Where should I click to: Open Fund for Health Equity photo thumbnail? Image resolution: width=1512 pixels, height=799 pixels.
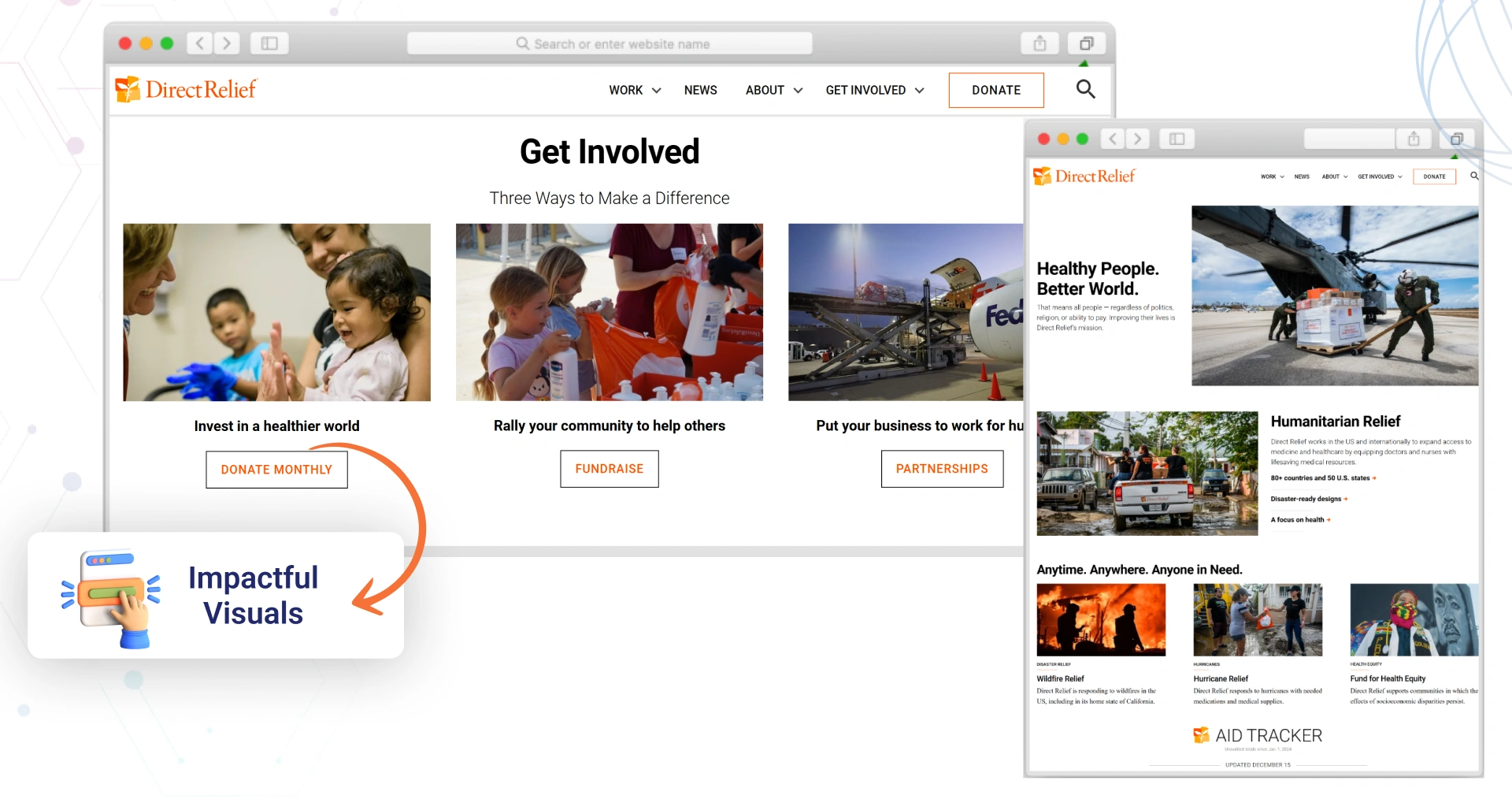click(x=1414, y=619)
